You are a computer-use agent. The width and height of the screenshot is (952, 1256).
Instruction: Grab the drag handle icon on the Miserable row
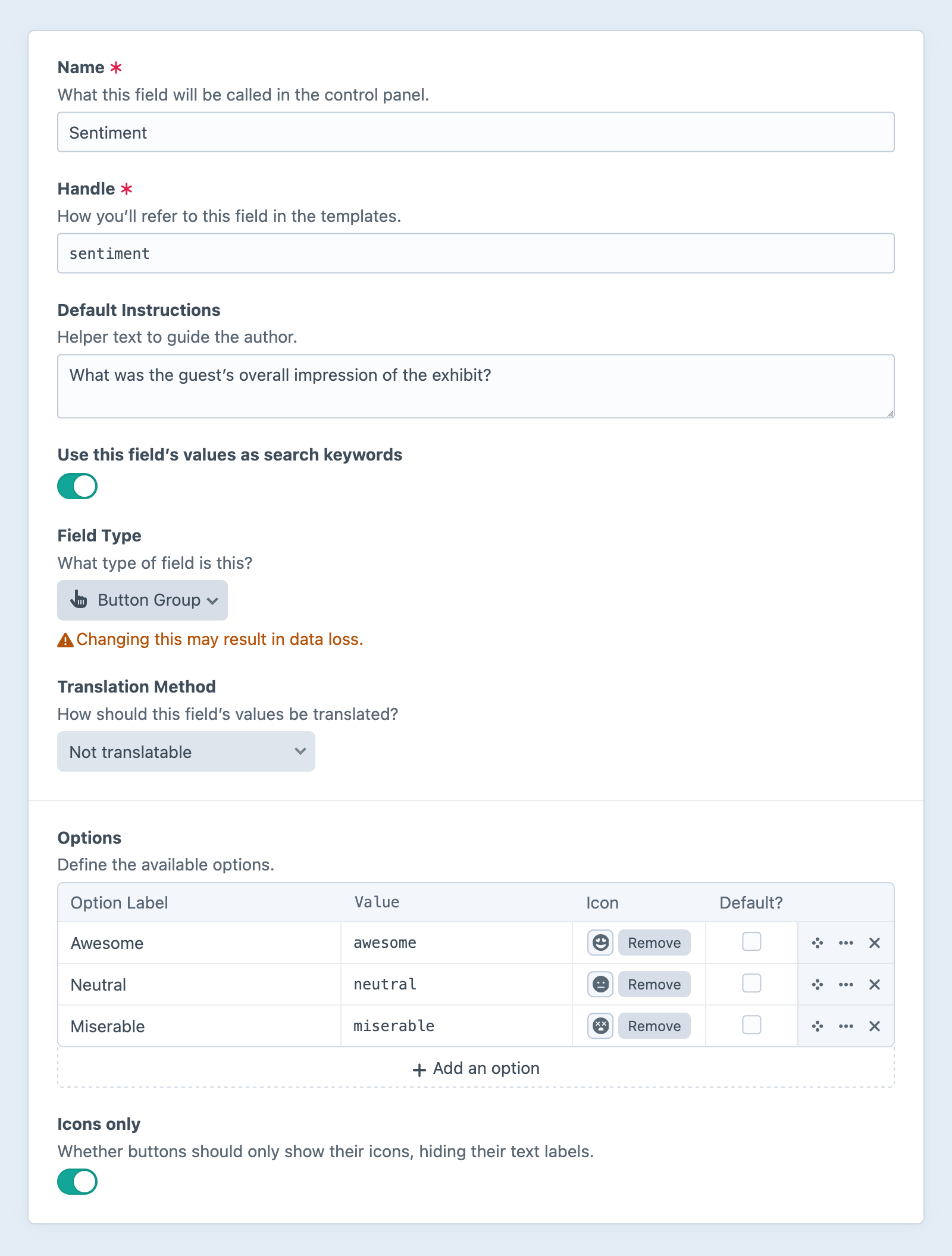pyautogui.click(x=816, y=1026)
